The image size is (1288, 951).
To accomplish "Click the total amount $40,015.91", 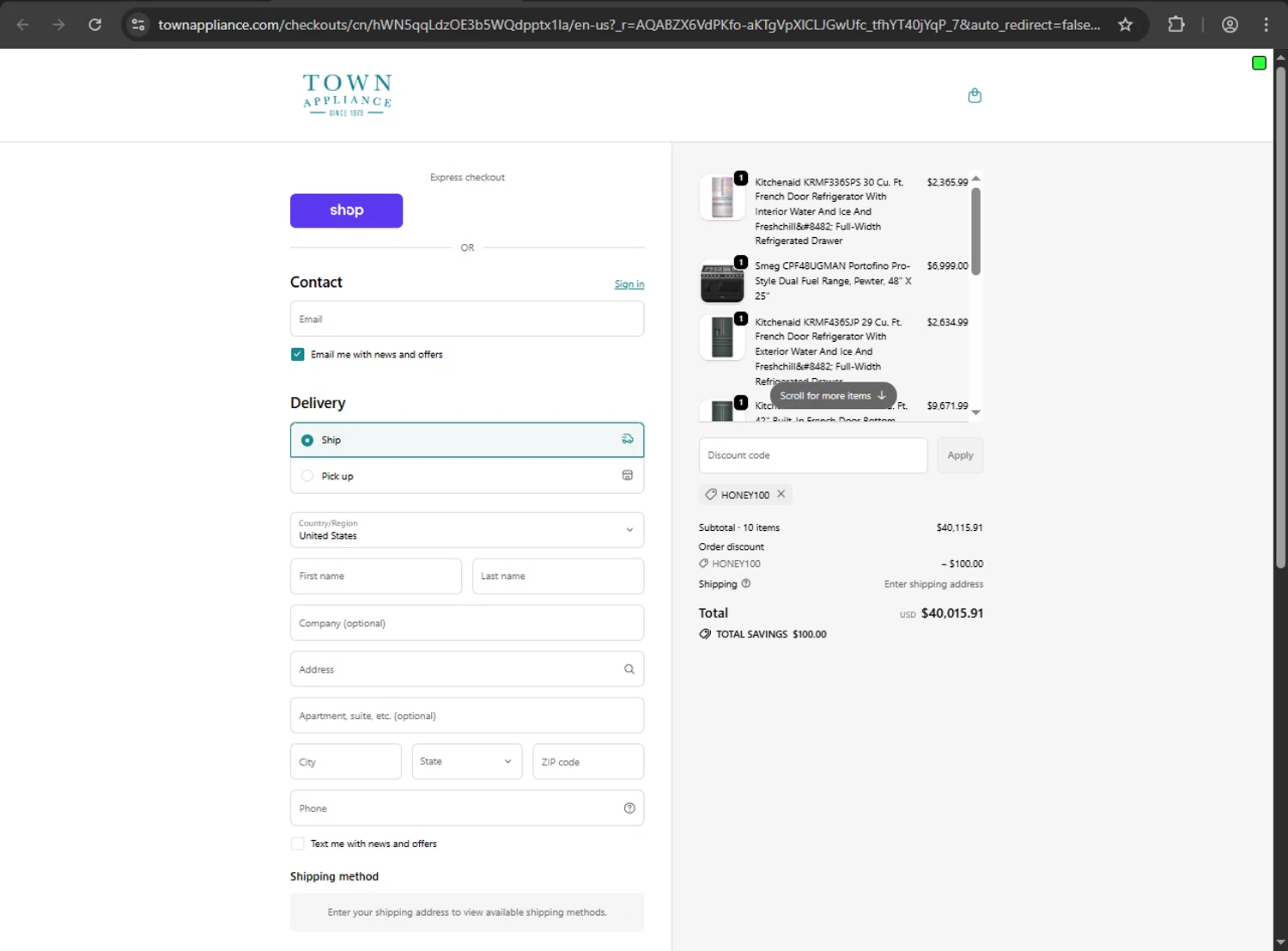I will (952, 613).
